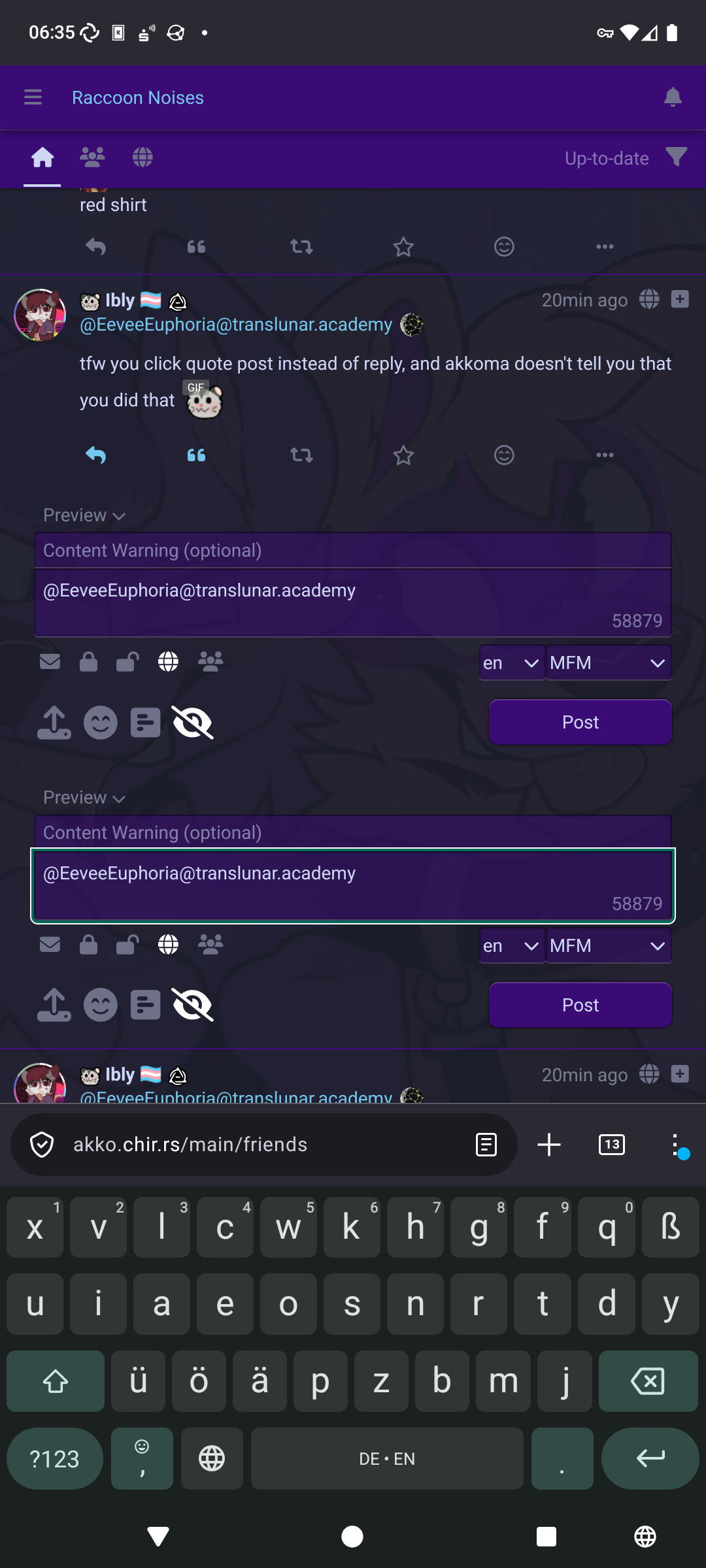Add emoji reaction to Ibly's post
The width and height of the screenshot is (706, 1568).
coord(504,455)
